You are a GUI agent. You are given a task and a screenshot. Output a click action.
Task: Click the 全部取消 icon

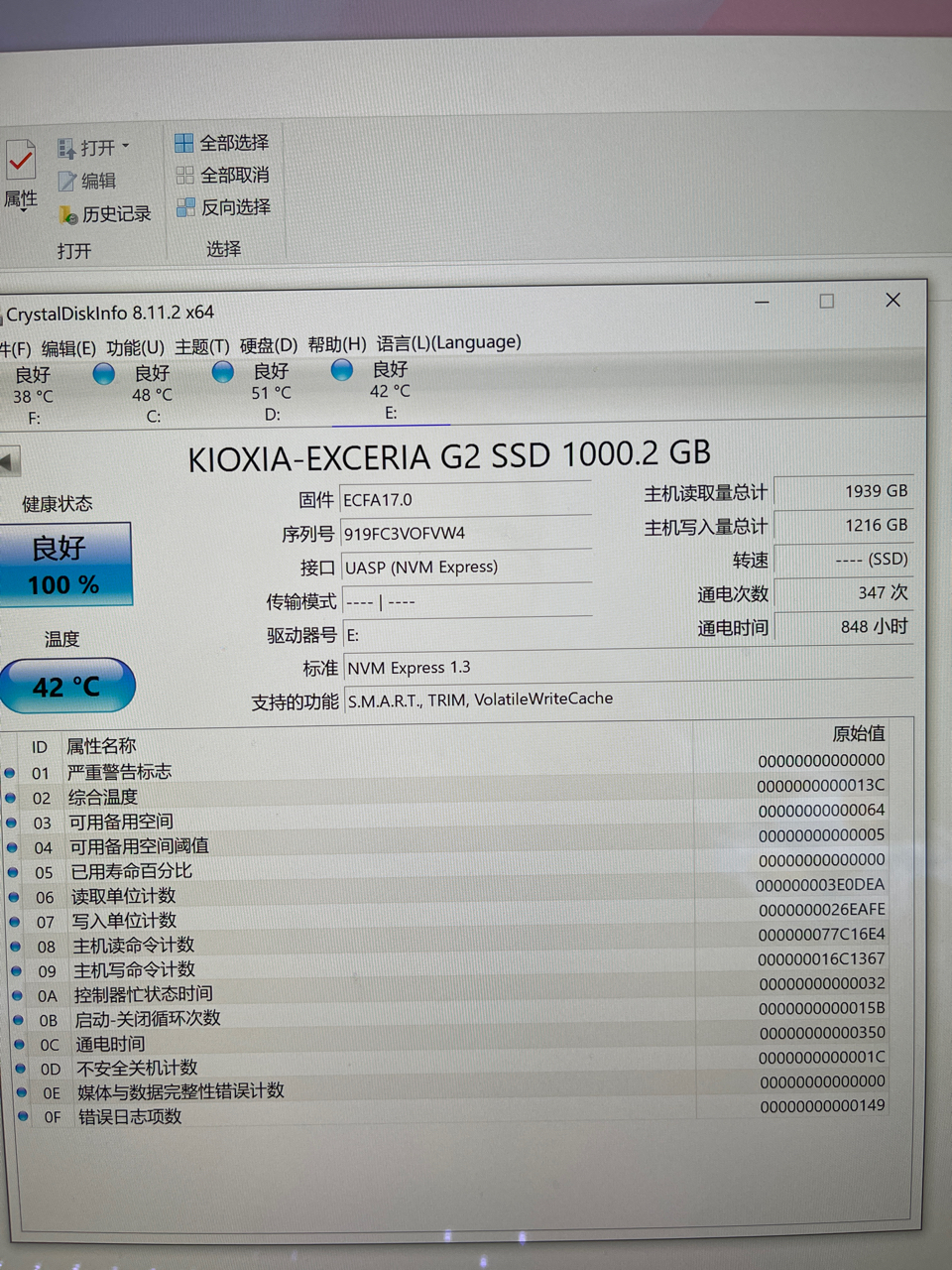tap(184, 175)
